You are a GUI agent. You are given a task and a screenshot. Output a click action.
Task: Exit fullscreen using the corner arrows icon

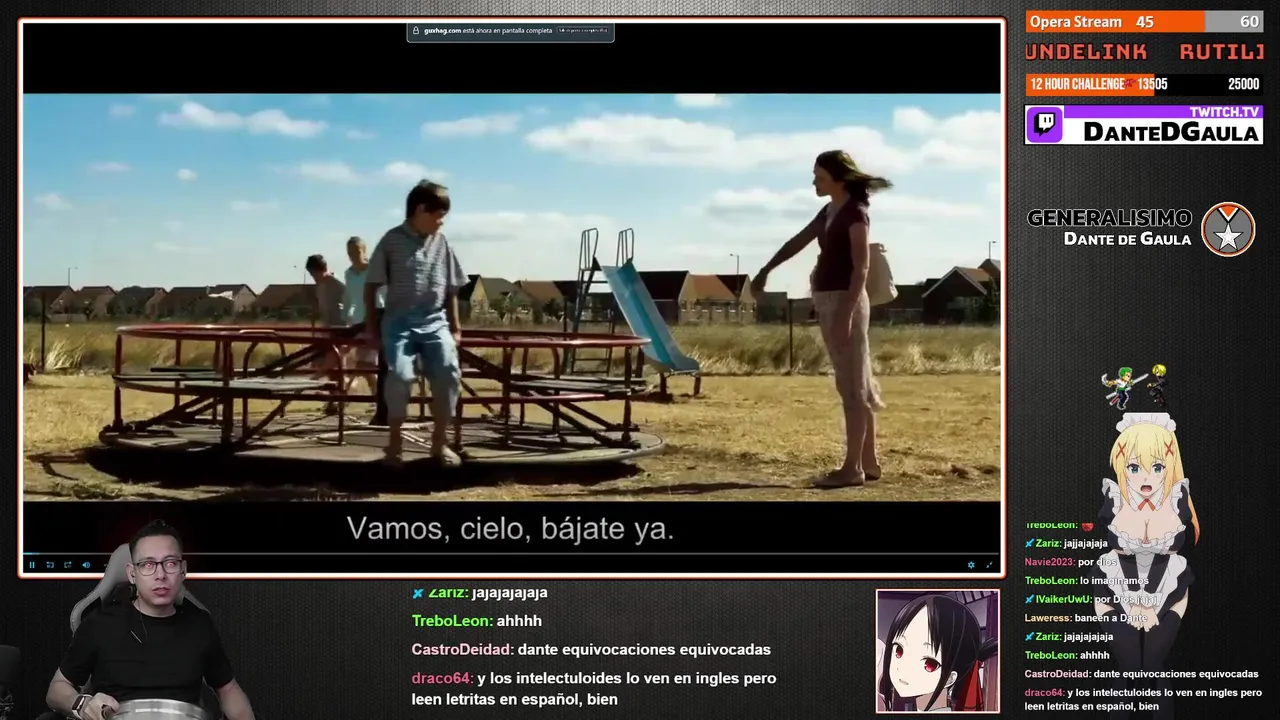point(990,565)
